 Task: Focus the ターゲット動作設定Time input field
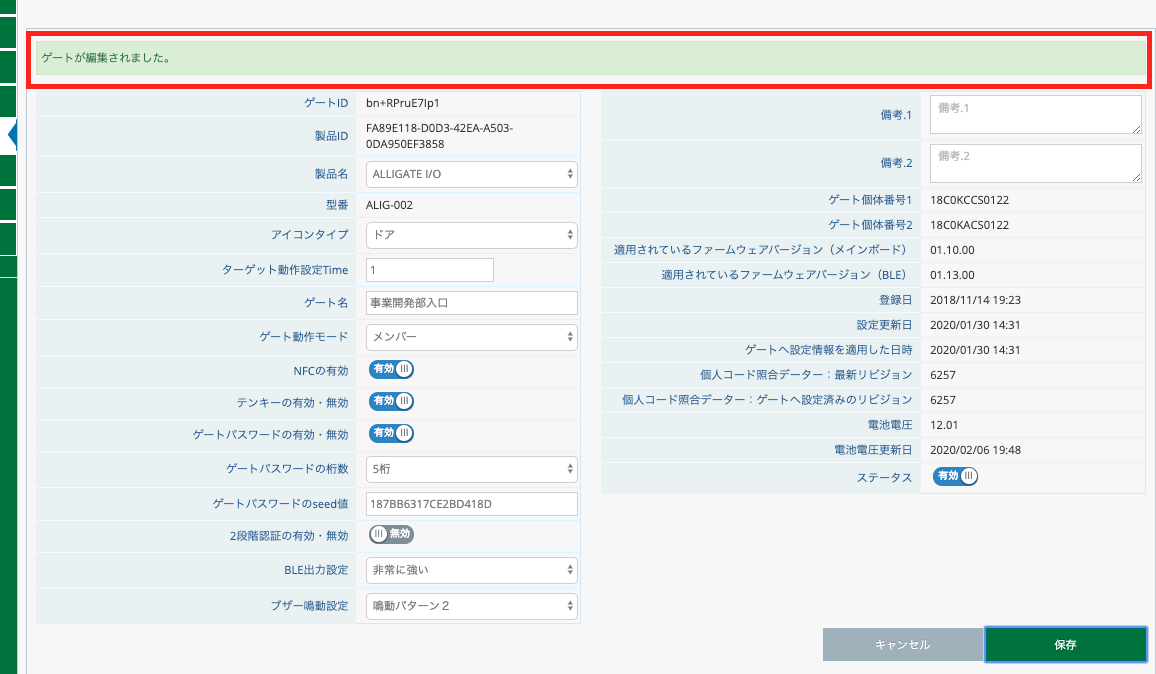(430, 270)
